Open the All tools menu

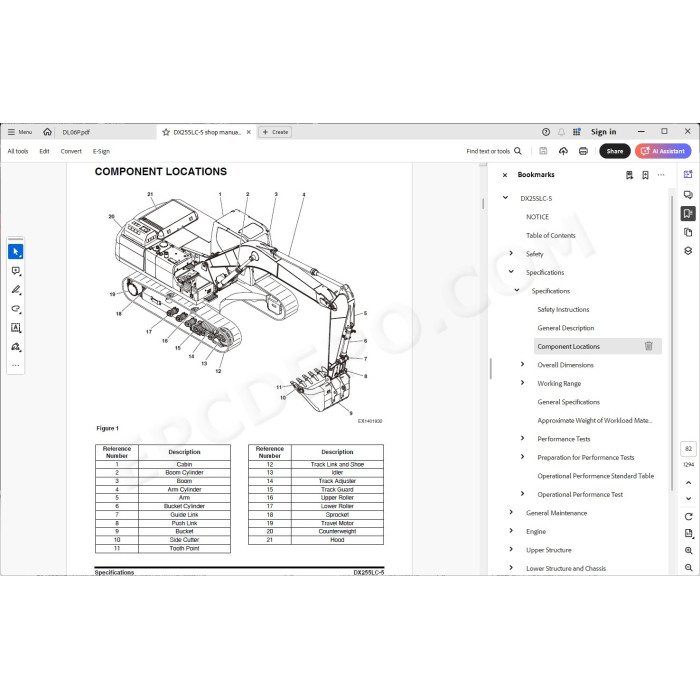pyautogui.click(x=18, y=151)
